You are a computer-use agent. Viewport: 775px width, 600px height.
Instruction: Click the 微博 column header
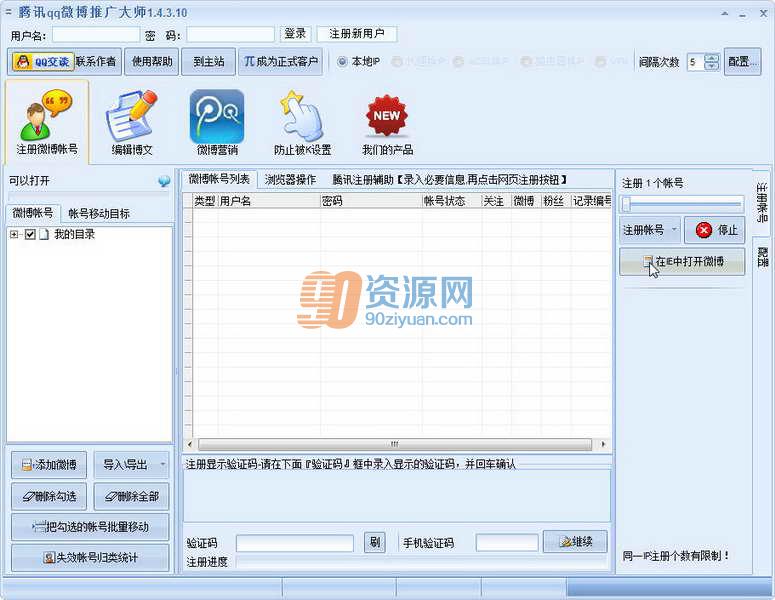tap(526, 201)
